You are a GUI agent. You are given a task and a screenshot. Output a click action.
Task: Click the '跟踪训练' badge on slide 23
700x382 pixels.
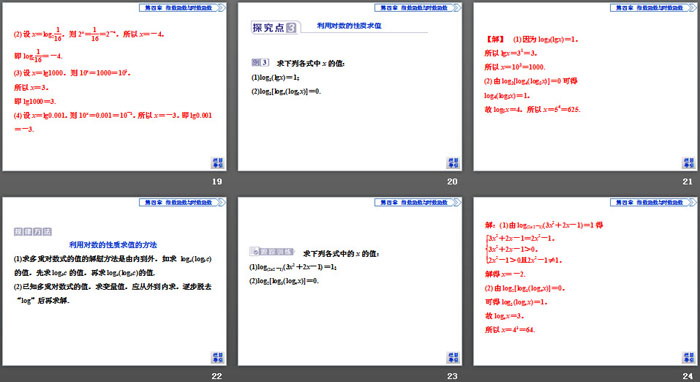point(272,252)
